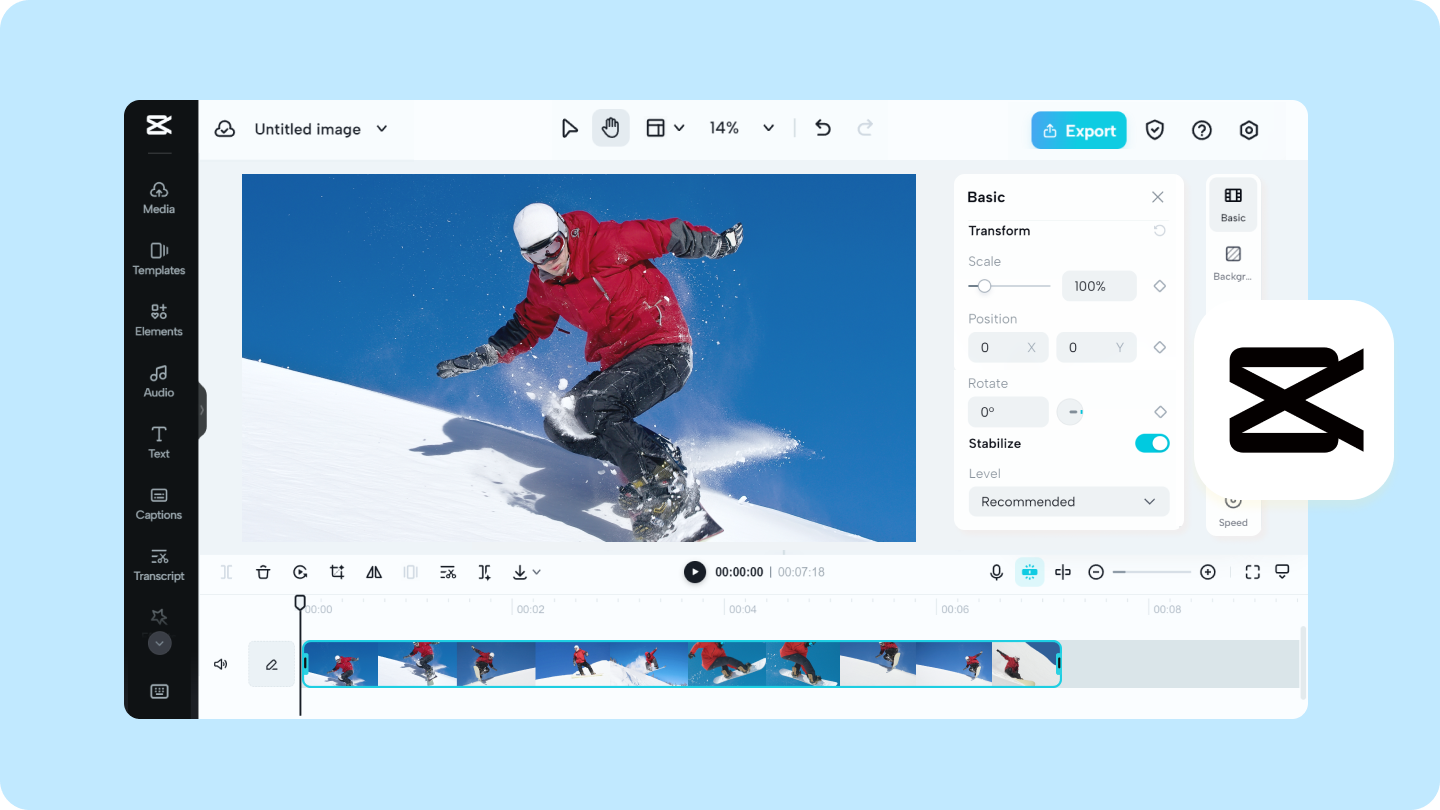Click the Position Y input field
The image size is (1440, 810).
pyautogui.click(x=1096, y=347)
